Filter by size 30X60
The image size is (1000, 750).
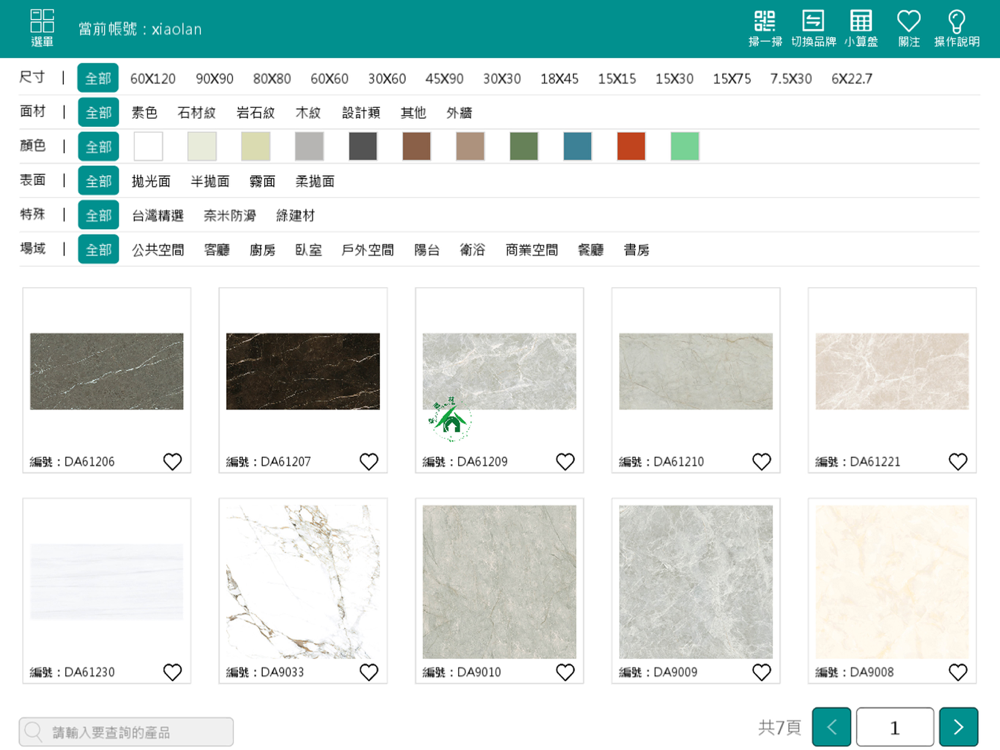tap(387, 78)
